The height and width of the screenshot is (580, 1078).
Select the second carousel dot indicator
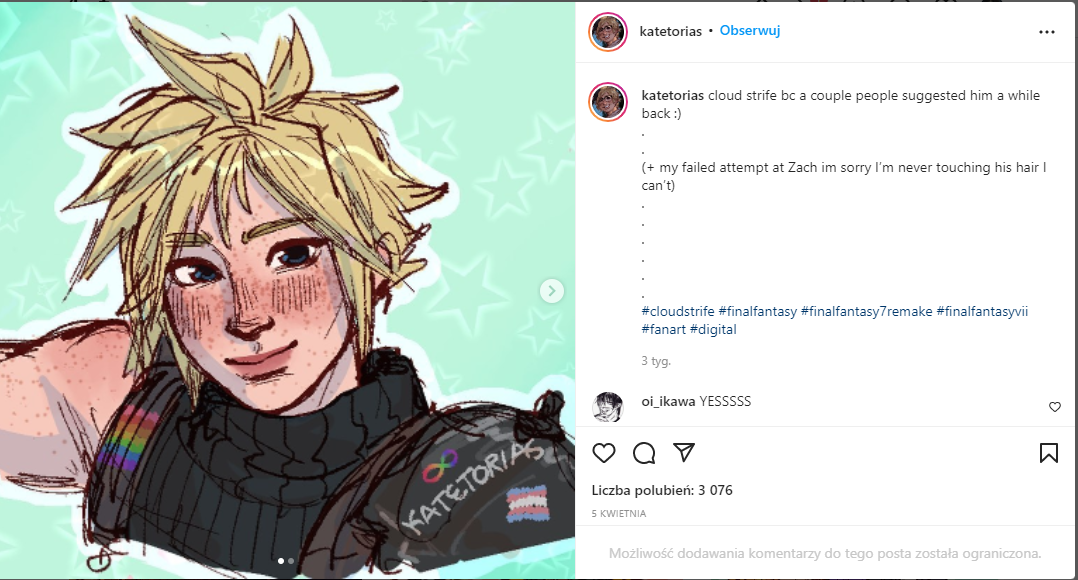coord(291,561)
